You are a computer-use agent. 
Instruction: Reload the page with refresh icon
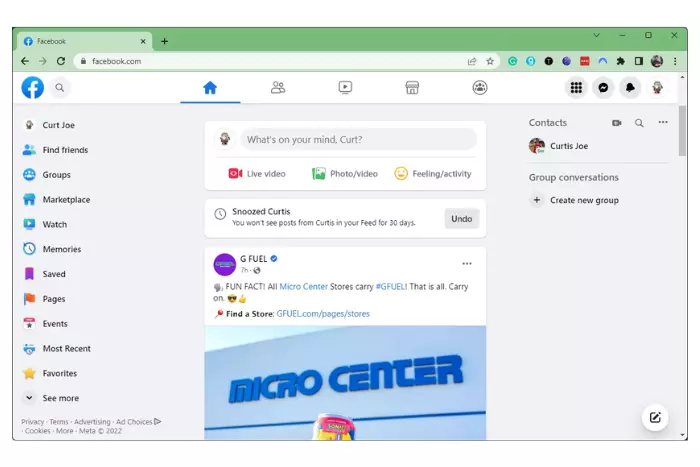point(61,61)
